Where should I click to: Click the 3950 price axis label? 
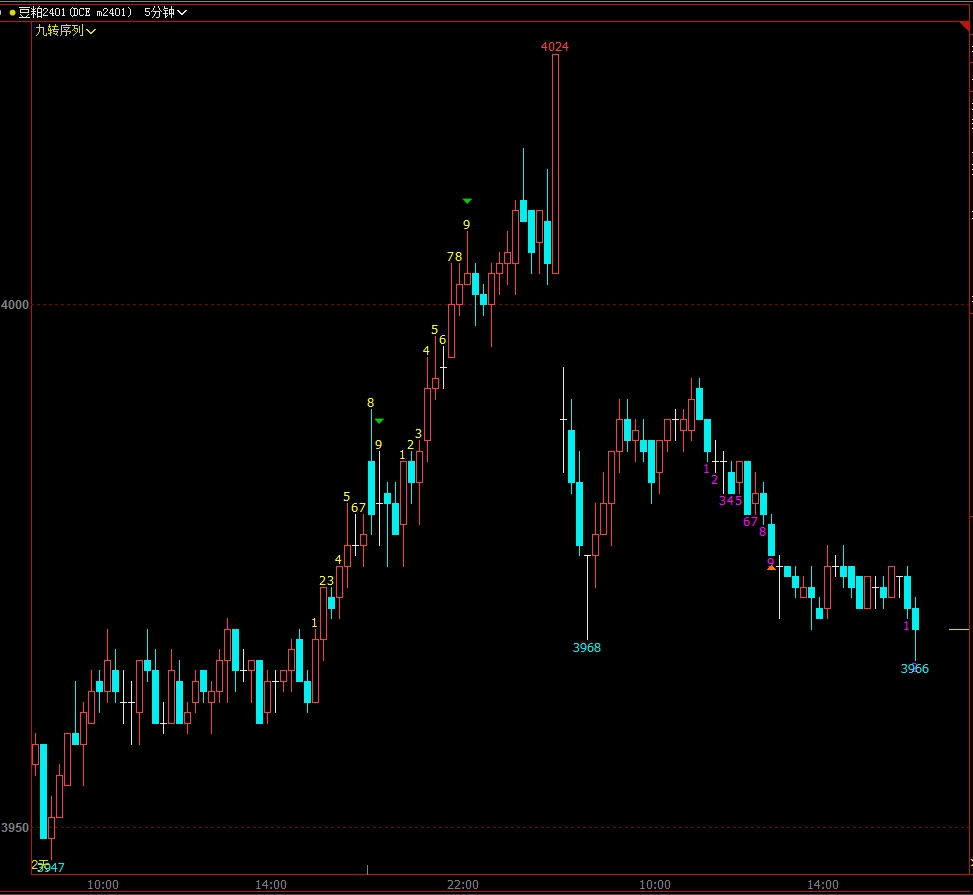click(15, 828)
